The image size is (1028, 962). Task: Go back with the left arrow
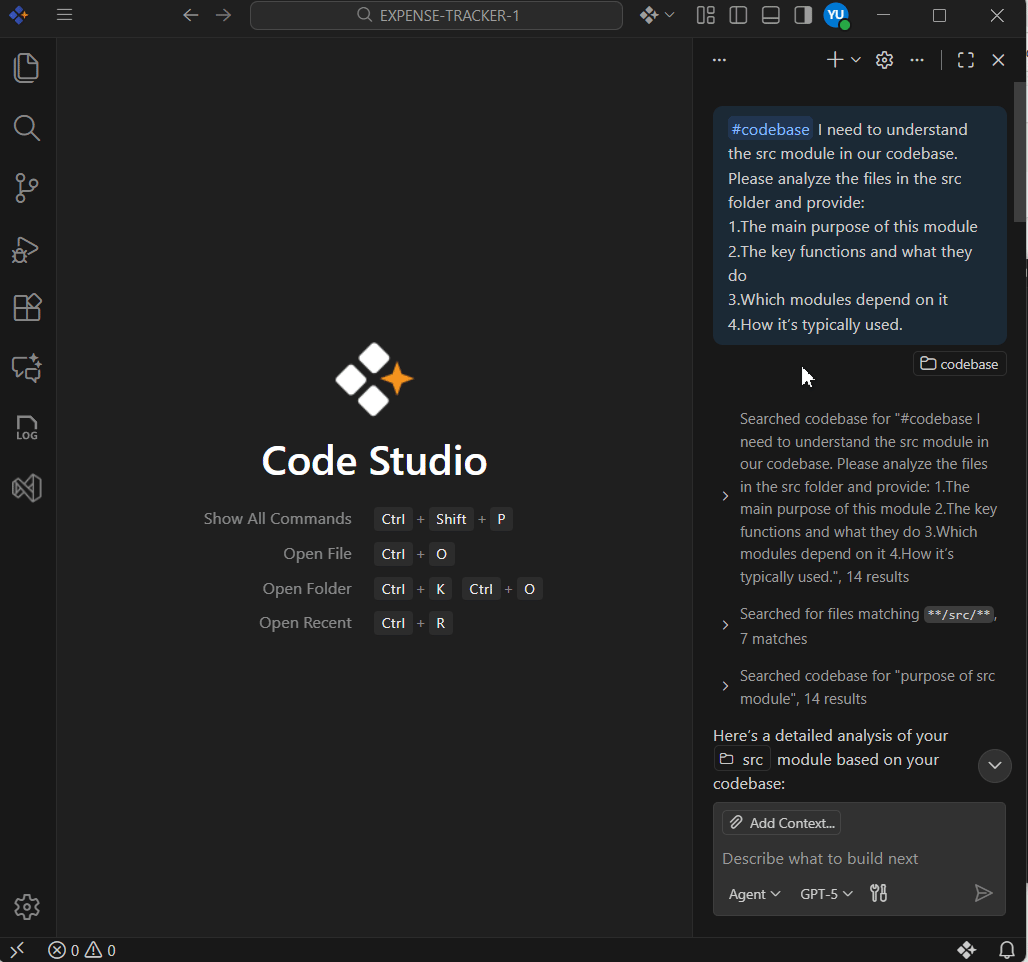click(x=191, y=15)
